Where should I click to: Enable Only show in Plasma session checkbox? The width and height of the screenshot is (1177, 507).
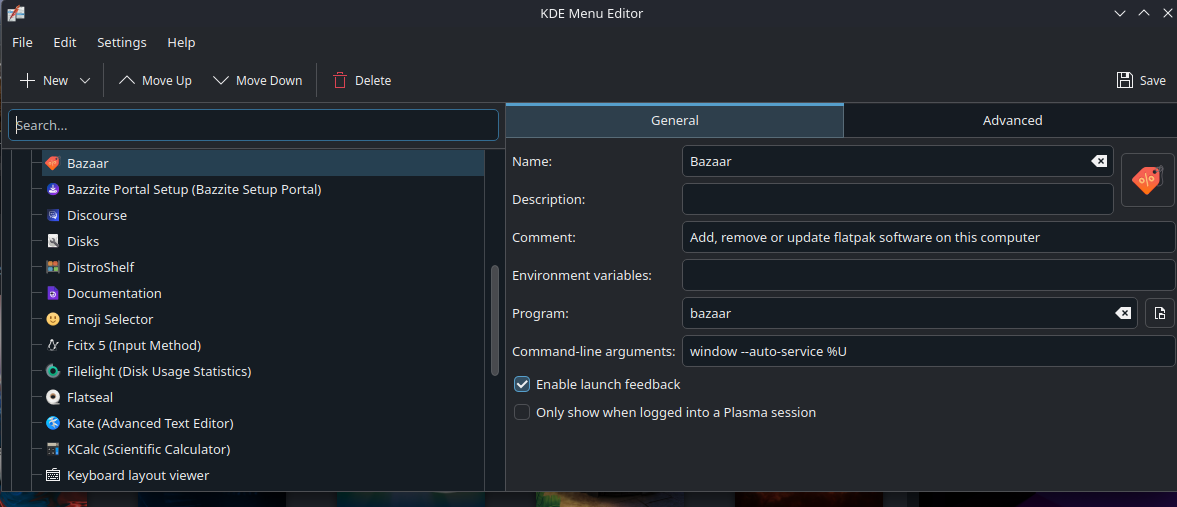tap(522, 412)
